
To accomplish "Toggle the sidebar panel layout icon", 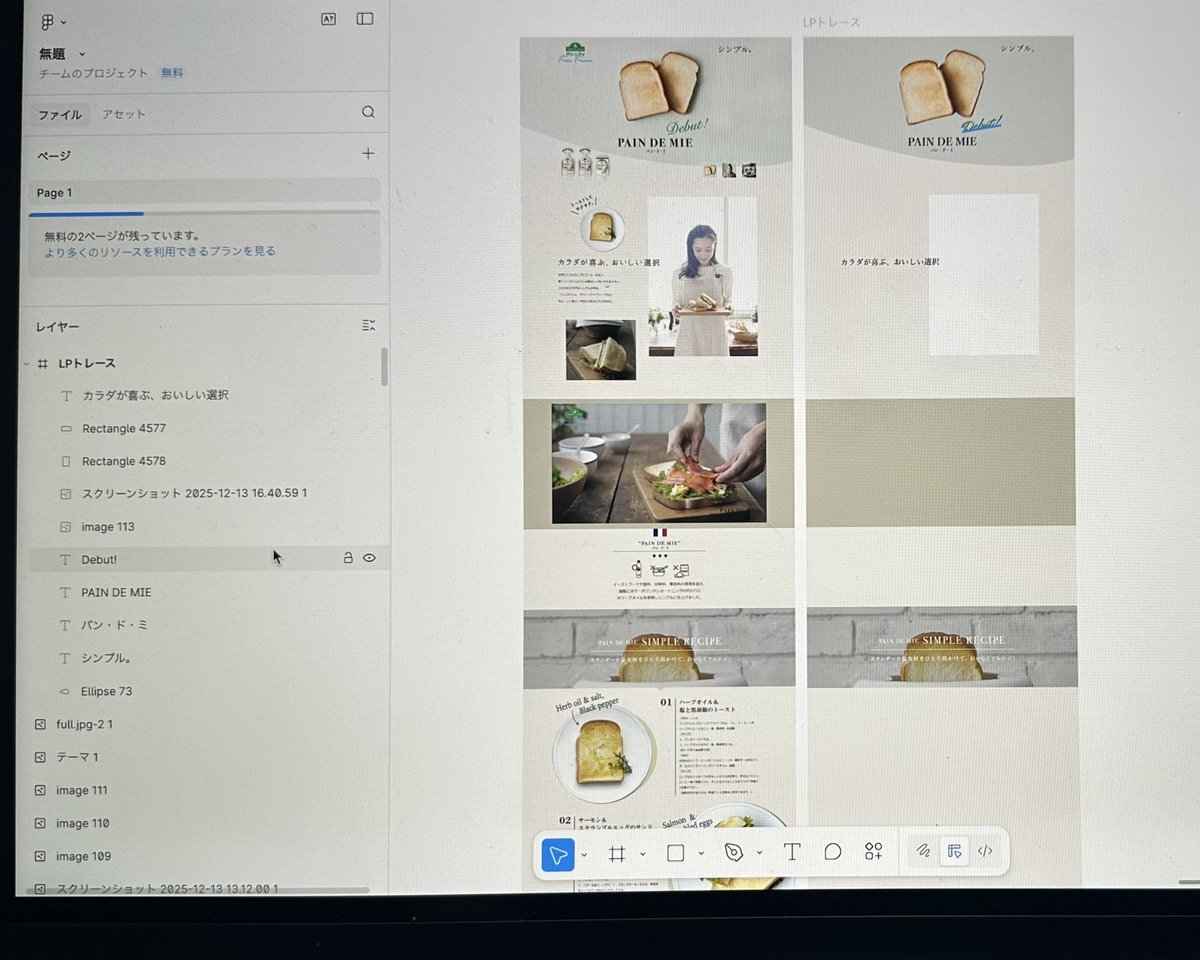I will click(x=365, y=19).
